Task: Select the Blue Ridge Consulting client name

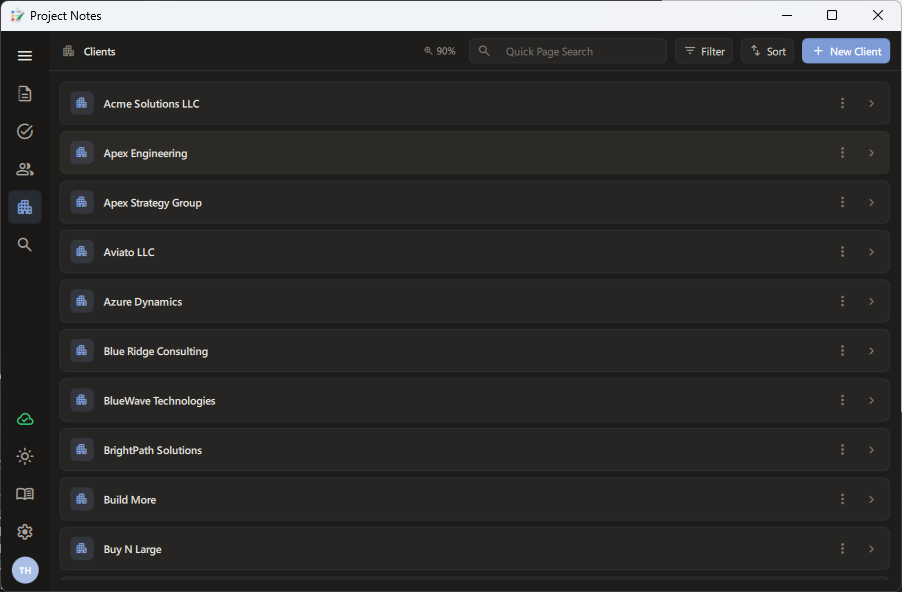Action: [x=156, y=352]
